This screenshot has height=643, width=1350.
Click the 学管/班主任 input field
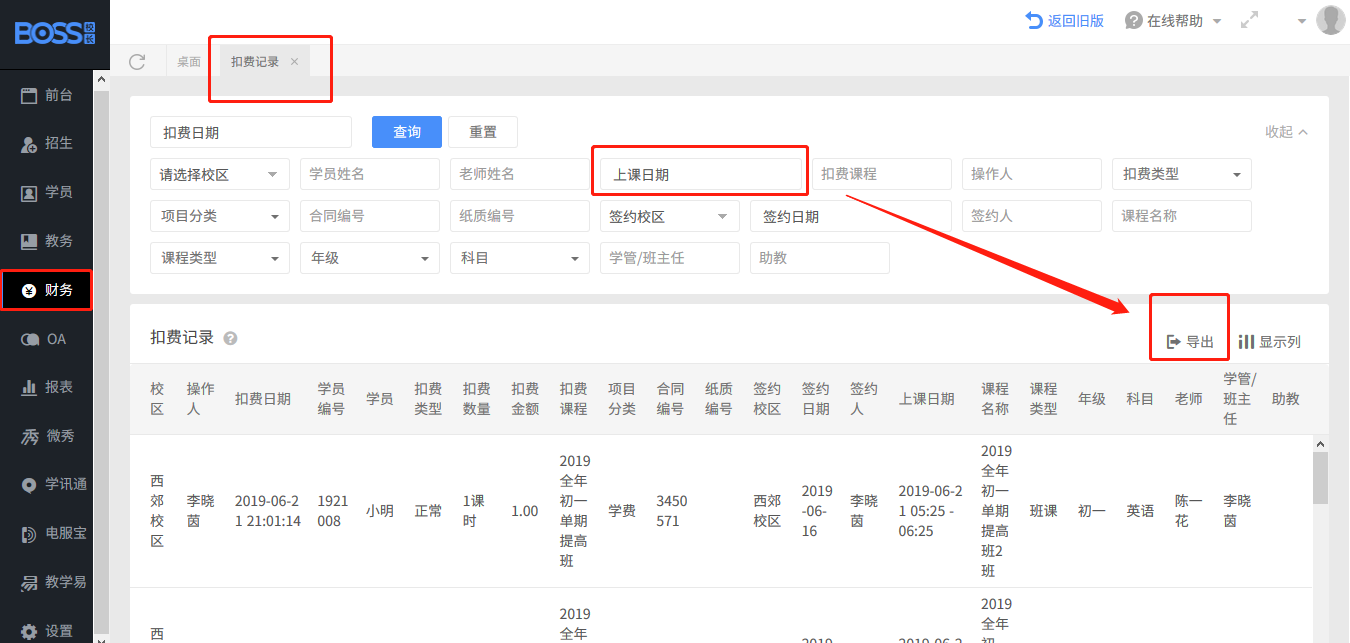click(x=670, y=258)
